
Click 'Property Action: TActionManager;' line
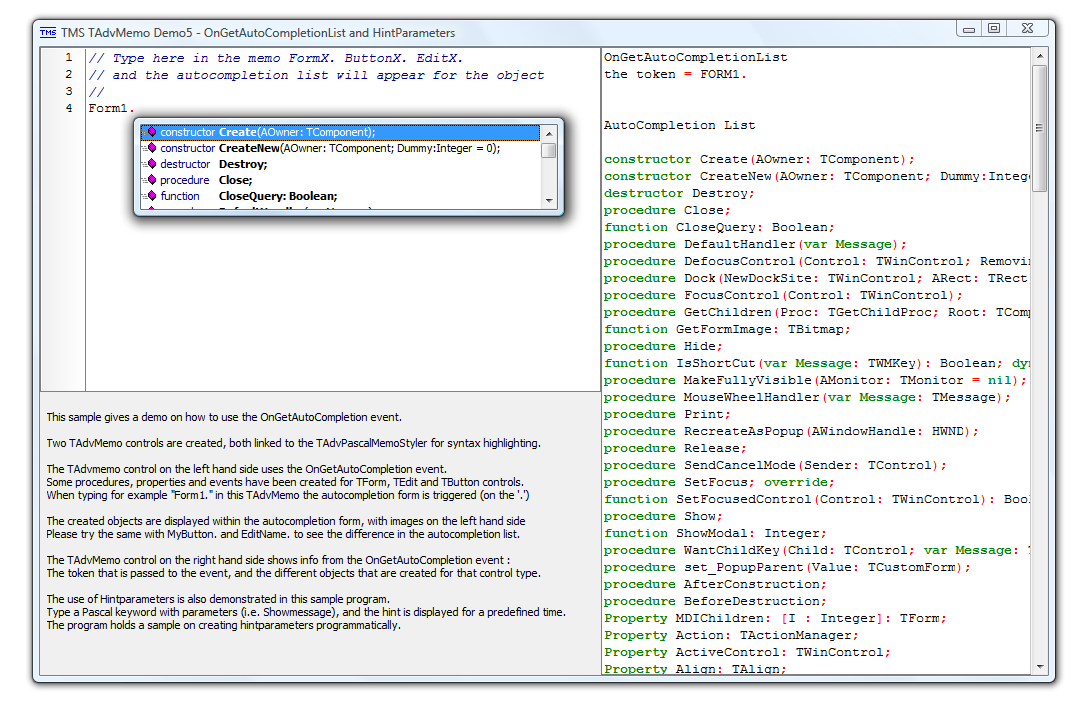click(x=731, y=636)
